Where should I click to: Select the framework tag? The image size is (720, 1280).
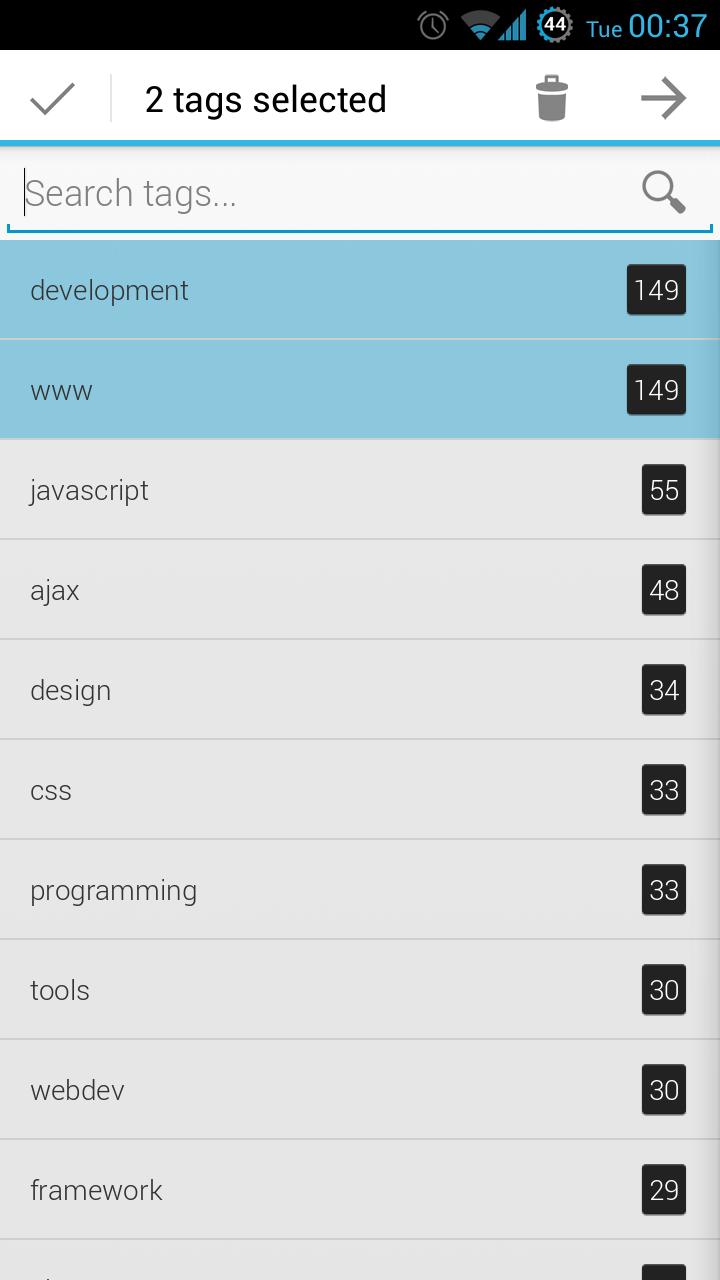(x=300, y=1190)
